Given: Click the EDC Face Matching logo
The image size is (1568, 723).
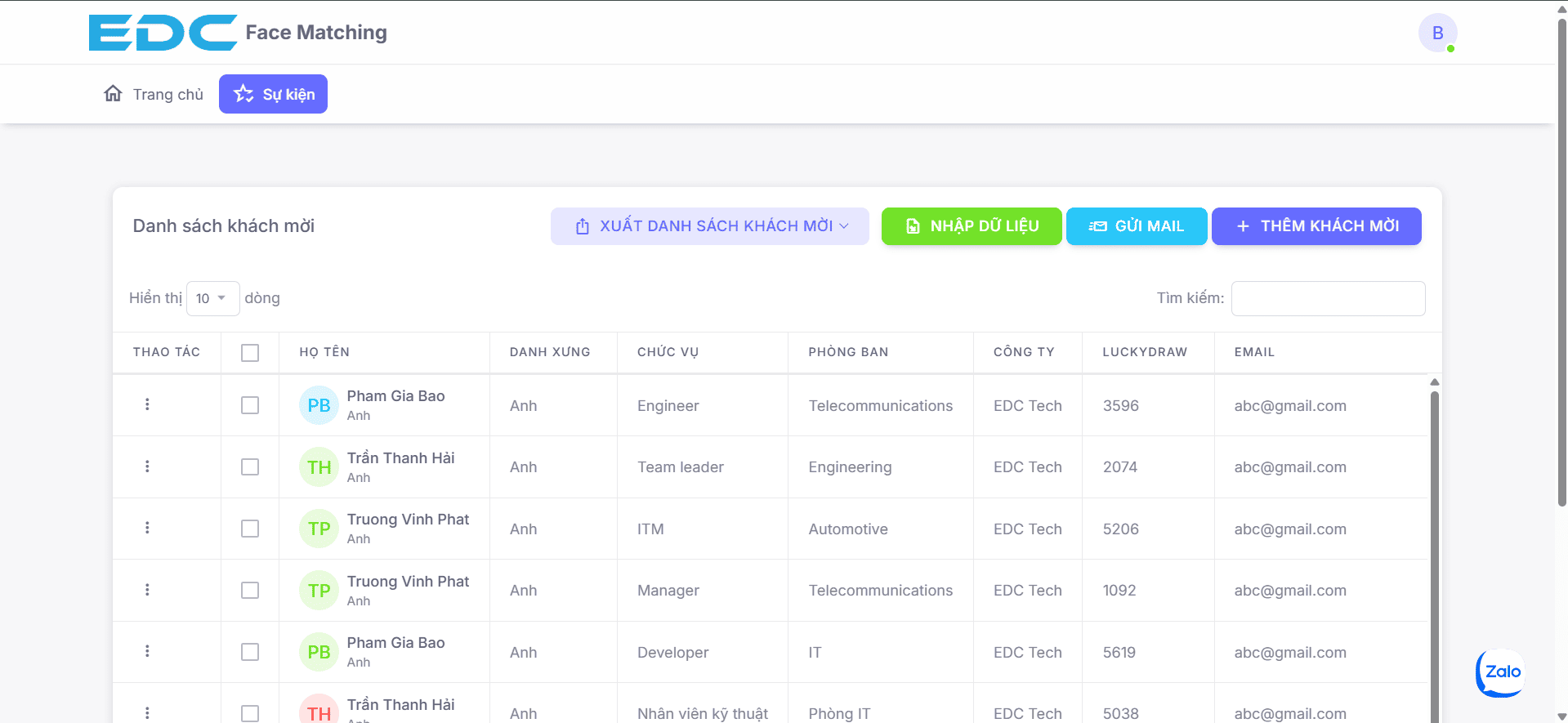Looking at the screenshot, I should 238,33.
